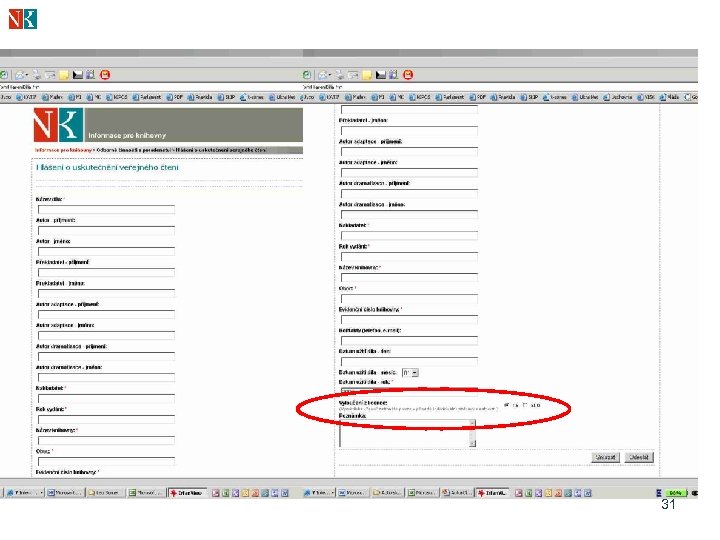The width and height of the screenshot is (720, 540).
Task: Open the PDF bookmark in the left links bar
Action: point(174,97)
